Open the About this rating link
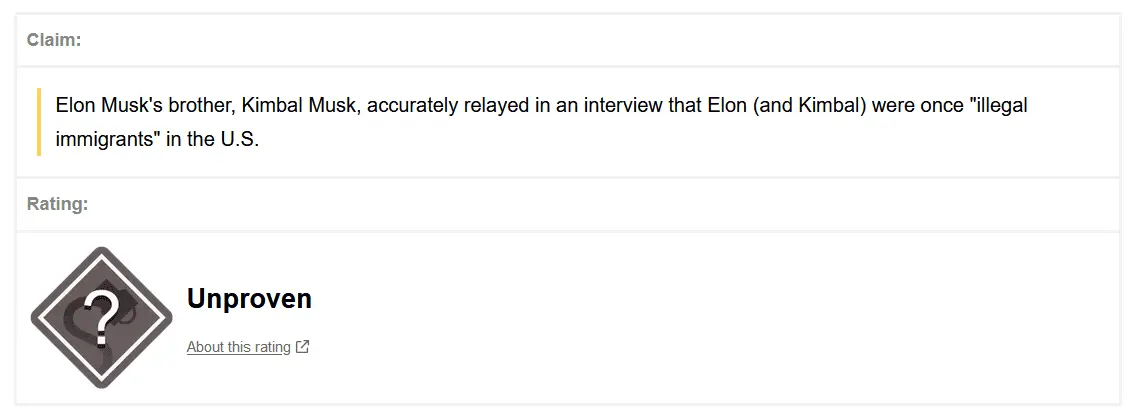This screenshot has height=417, width=1132. click(239, 347)
